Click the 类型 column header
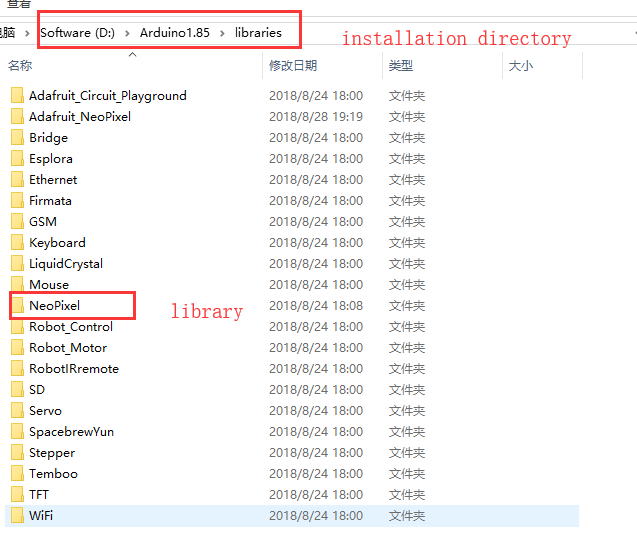Screen dimensions: 637x534 401,66
